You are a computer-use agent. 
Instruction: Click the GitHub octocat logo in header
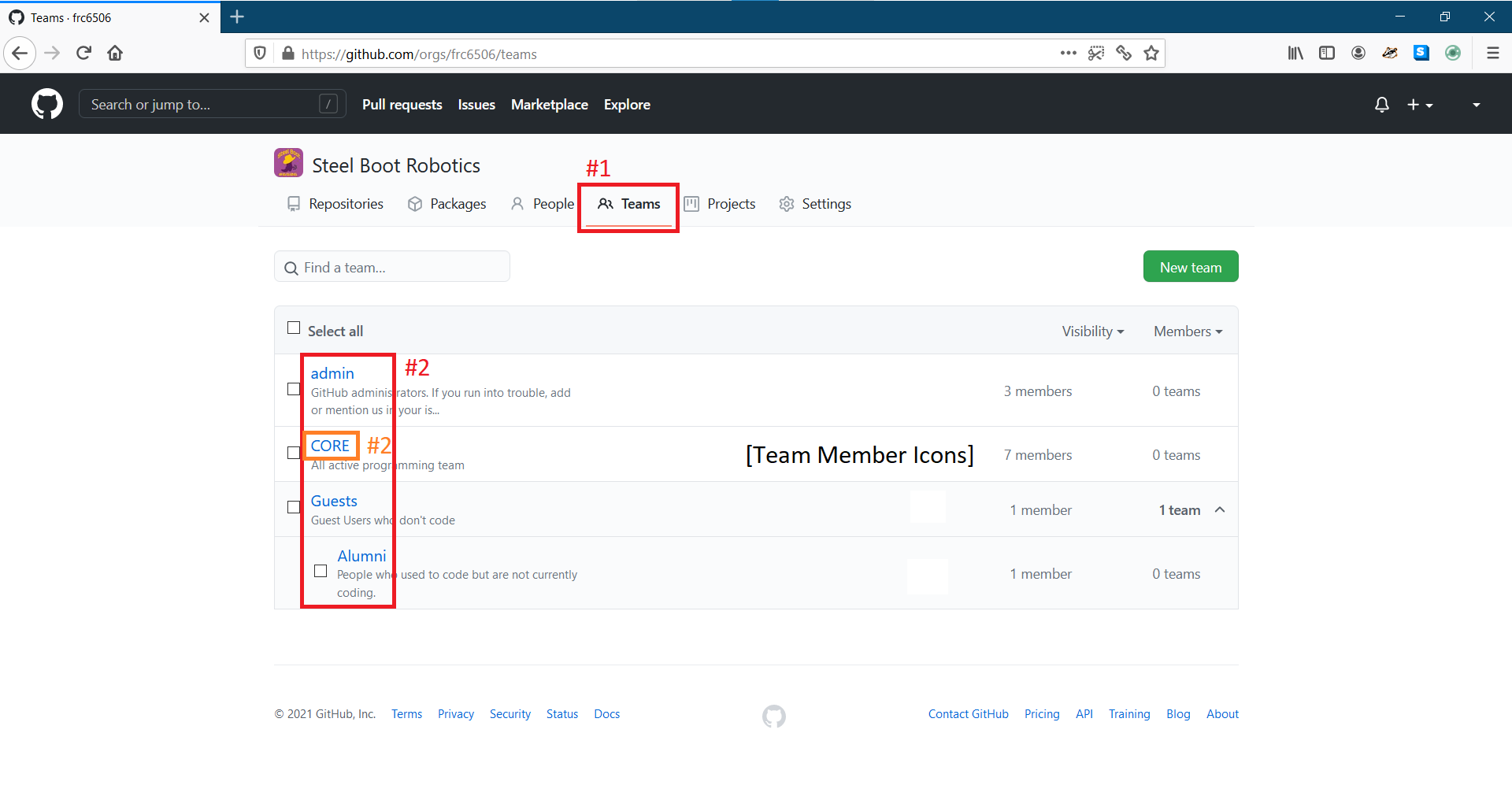coord(47,104)
